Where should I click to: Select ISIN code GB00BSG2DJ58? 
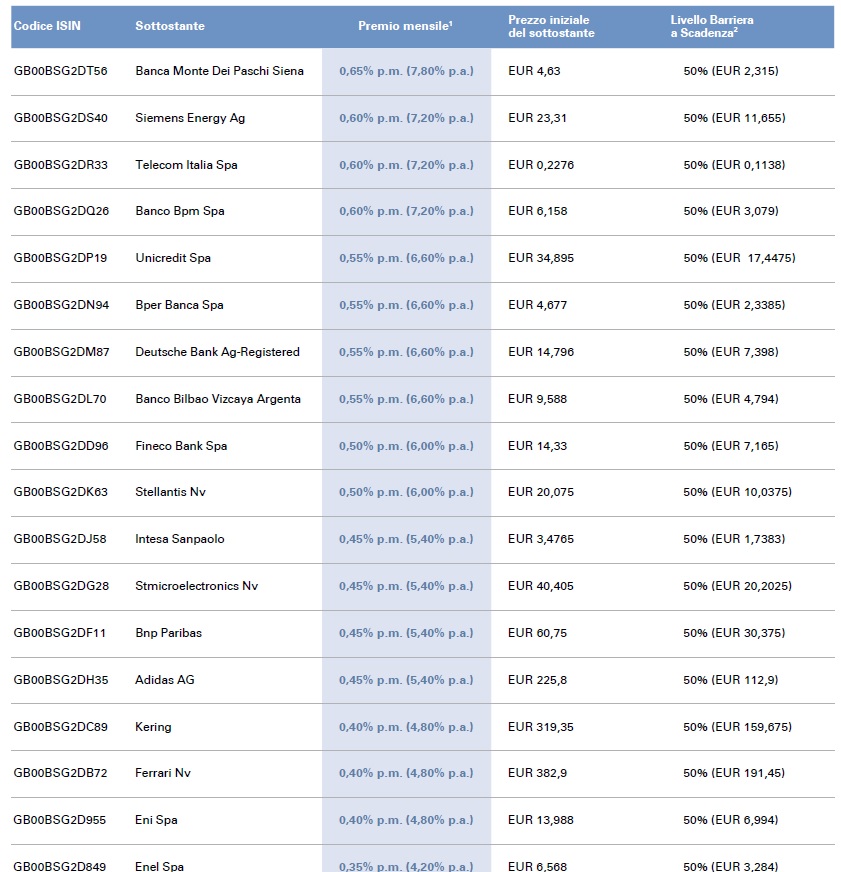(60, 539)
